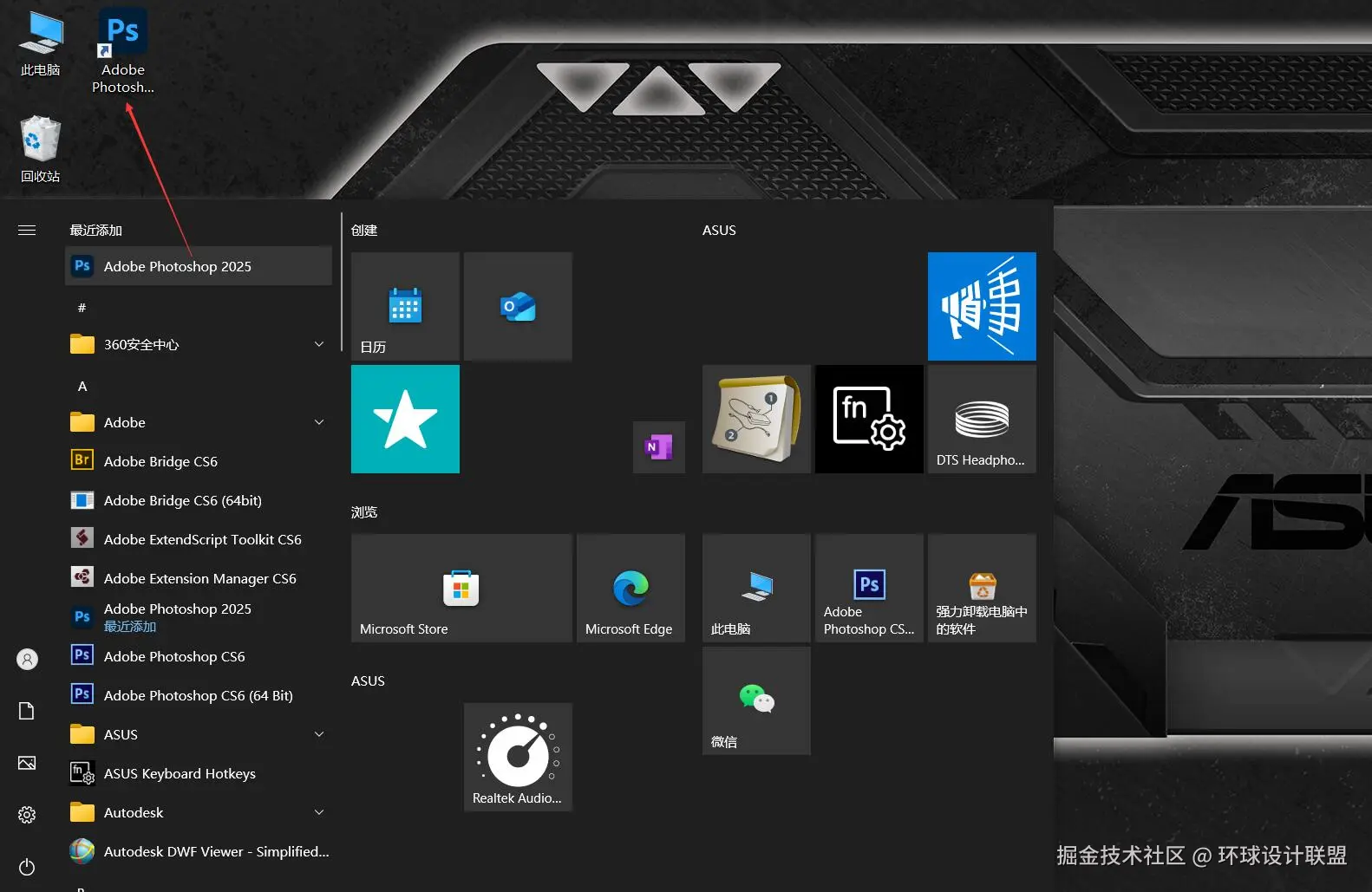This screenshot has width=1372, height=892.
Task: Click the A letter group header
Action: point(82,386)
